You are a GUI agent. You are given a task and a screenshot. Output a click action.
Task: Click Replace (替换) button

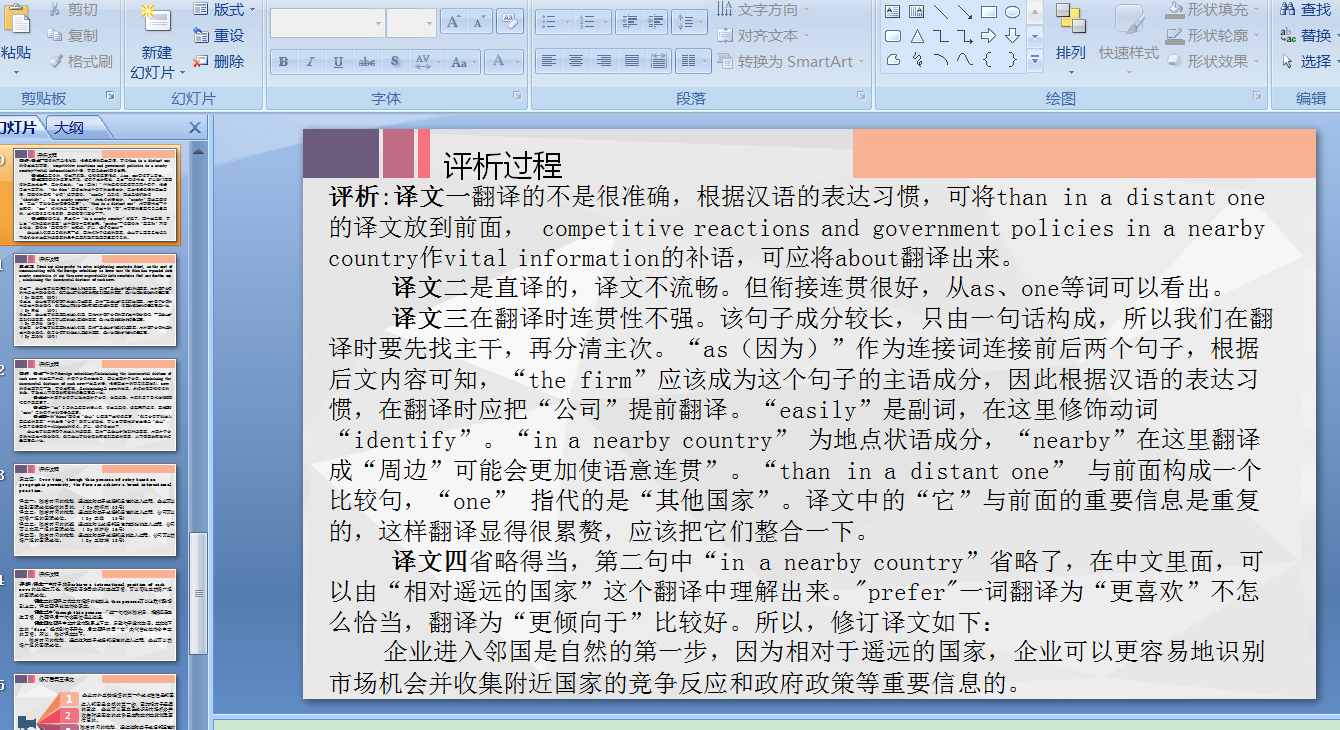(1307, 35)
